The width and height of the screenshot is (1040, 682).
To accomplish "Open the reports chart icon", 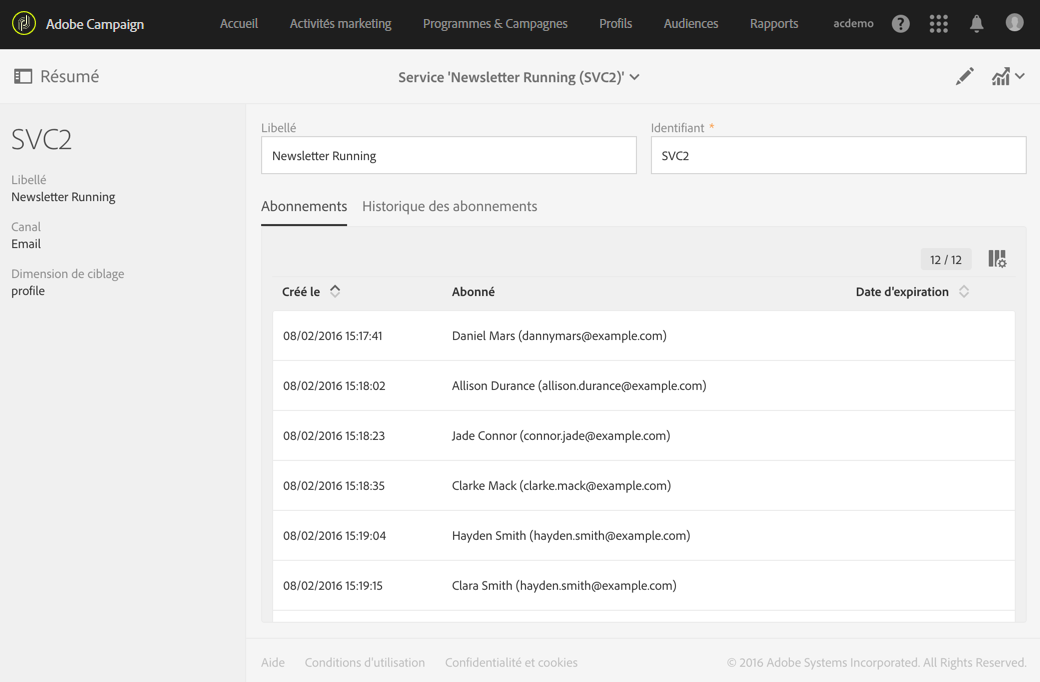I will click(1001, 77).
